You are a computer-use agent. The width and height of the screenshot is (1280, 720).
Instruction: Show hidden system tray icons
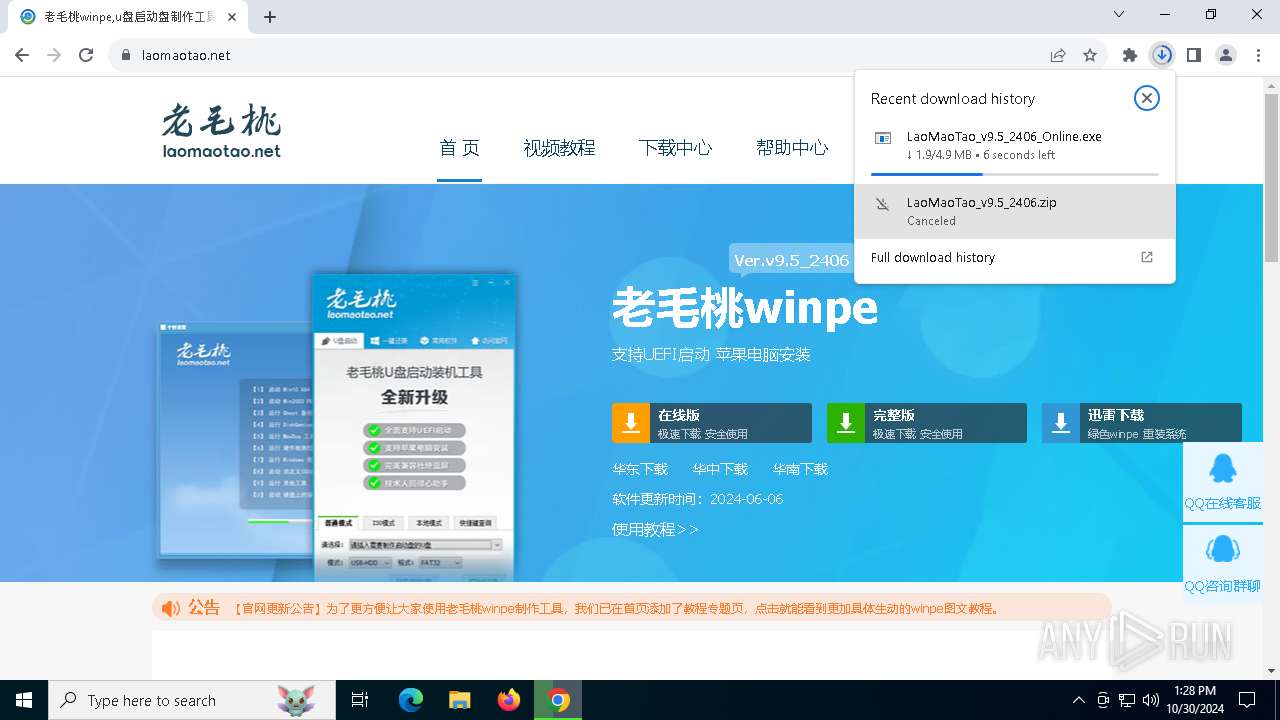point(1078,700)
